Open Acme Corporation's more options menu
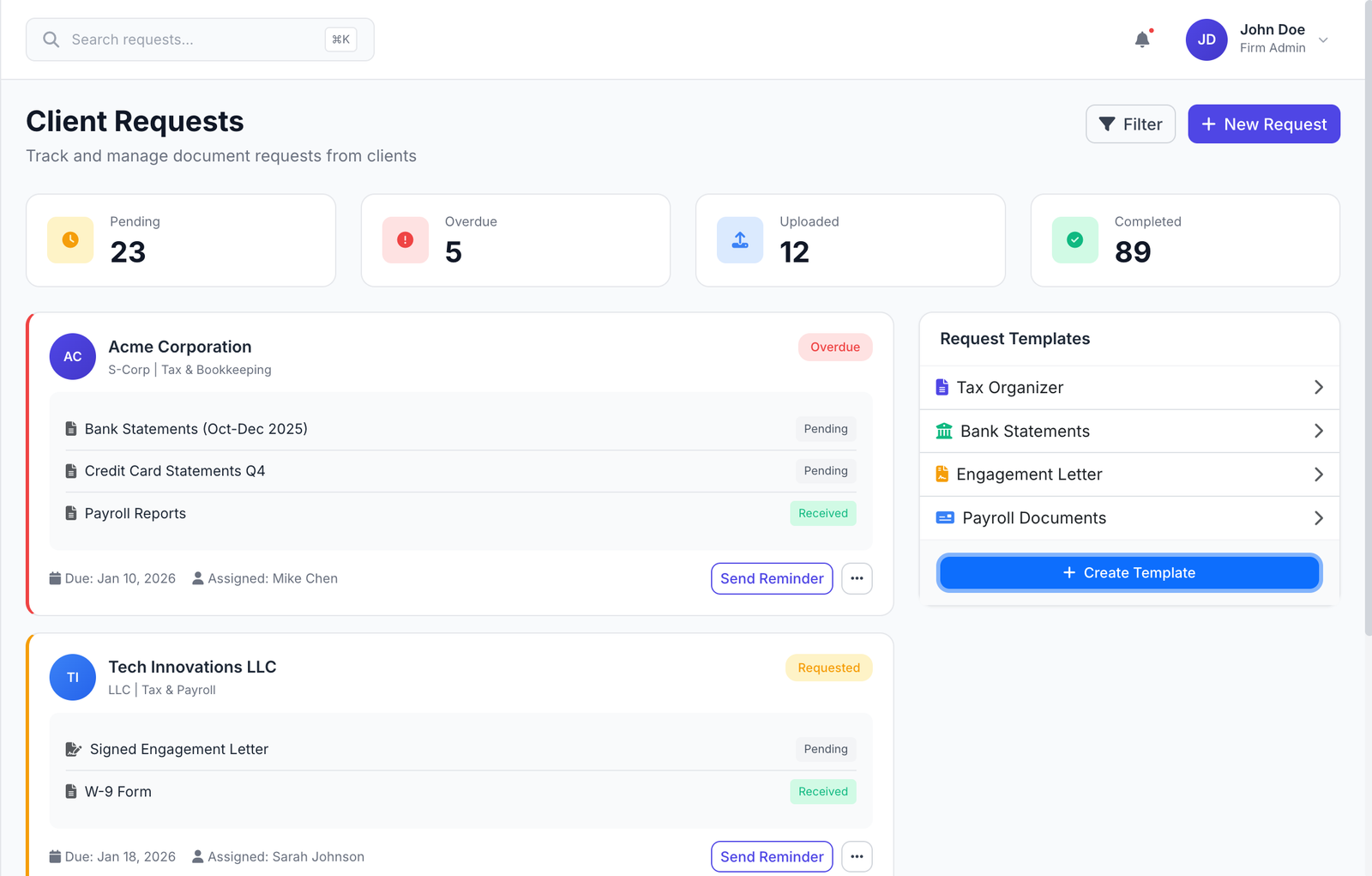The height and width of the screenshot is (876, 1372). (x=857, y=578)
